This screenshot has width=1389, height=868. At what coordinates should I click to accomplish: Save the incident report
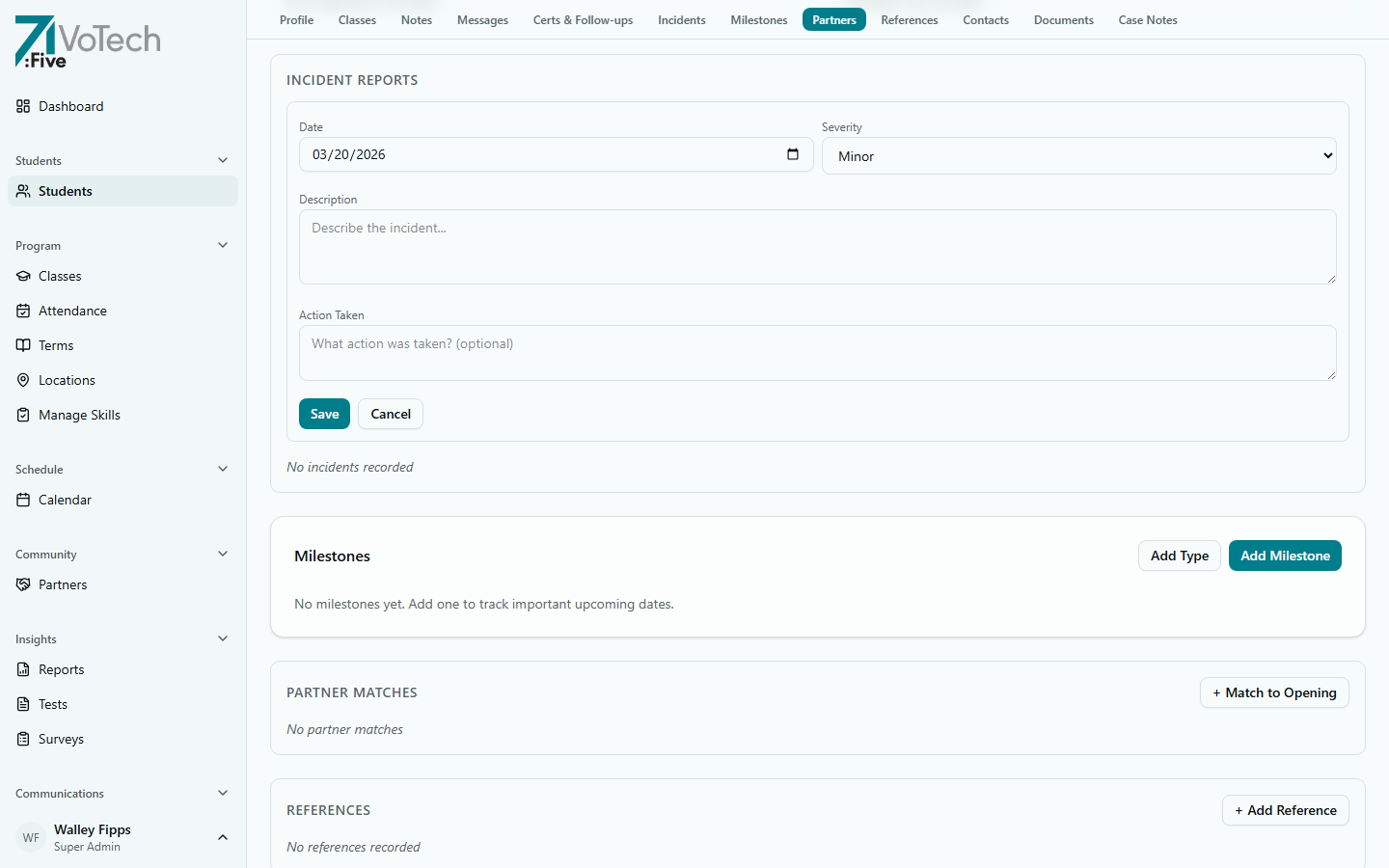coord(324,414)
